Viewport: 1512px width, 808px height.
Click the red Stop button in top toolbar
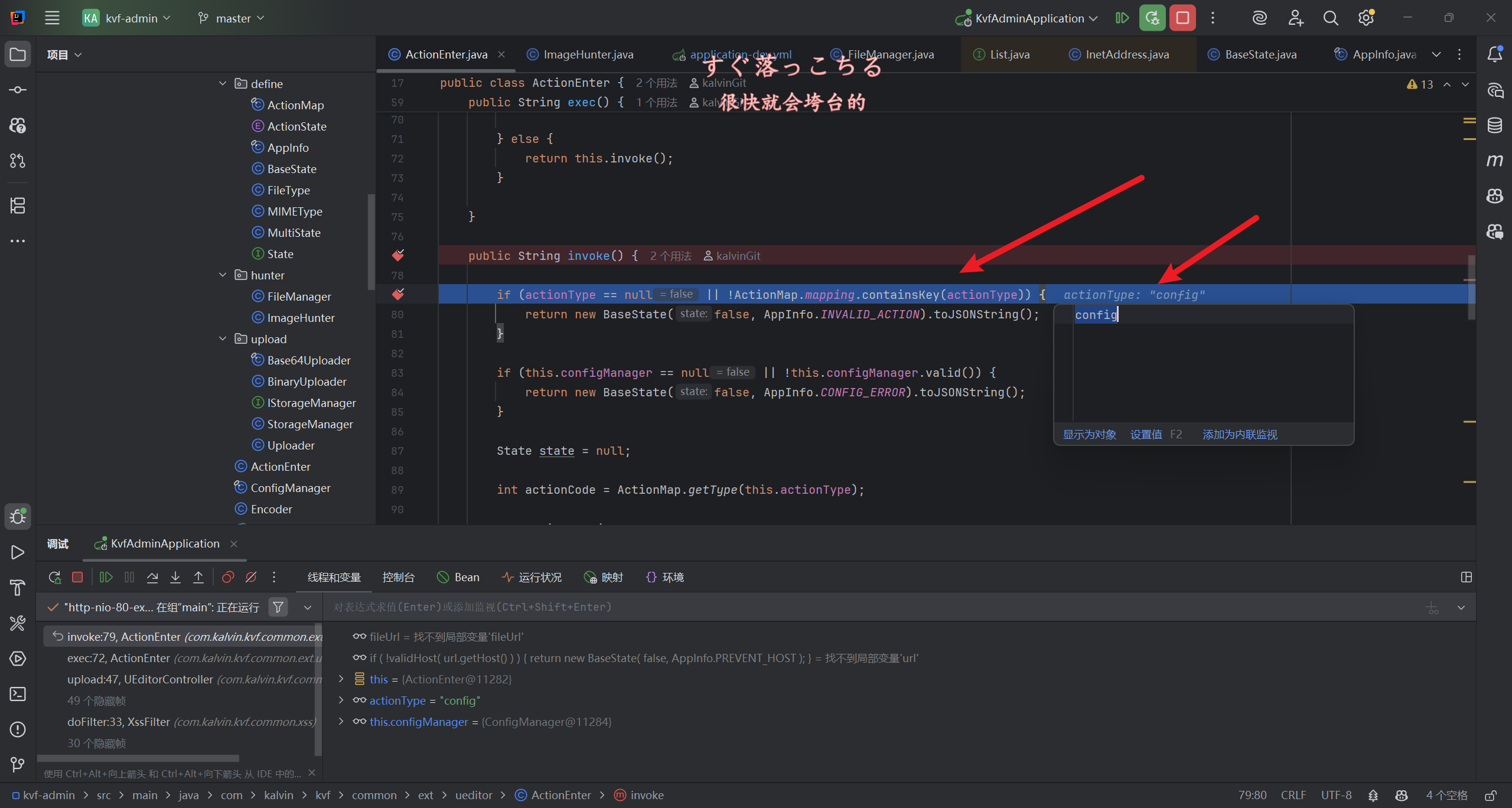(1182, 18)
